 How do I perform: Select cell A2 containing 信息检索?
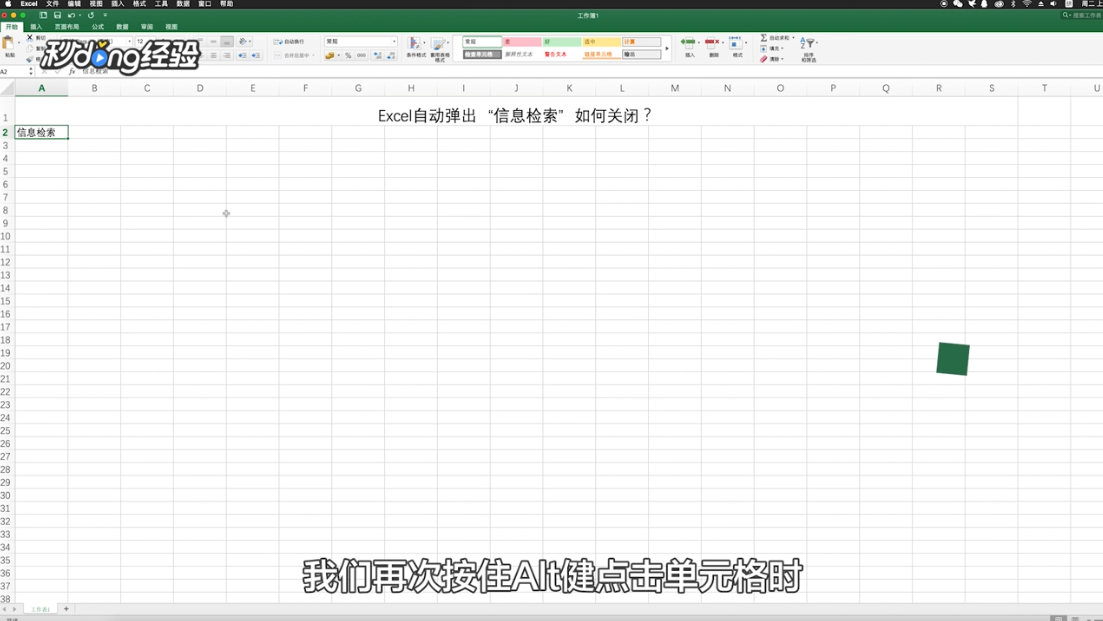click(x=42, y=132)
